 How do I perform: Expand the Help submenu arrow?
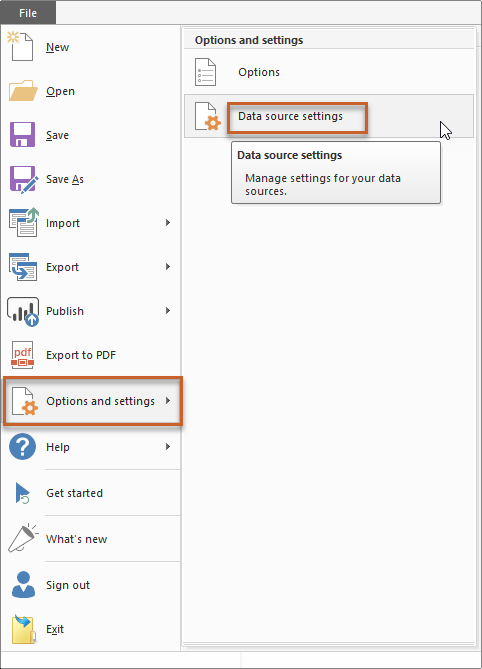[x=168, y=446]
